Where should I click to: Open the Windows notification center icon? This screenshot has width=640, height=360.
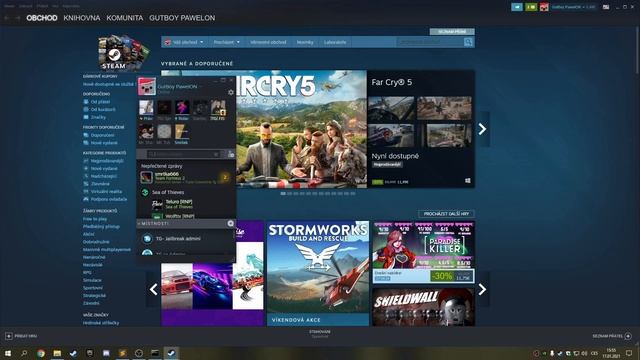pos(629,353)
